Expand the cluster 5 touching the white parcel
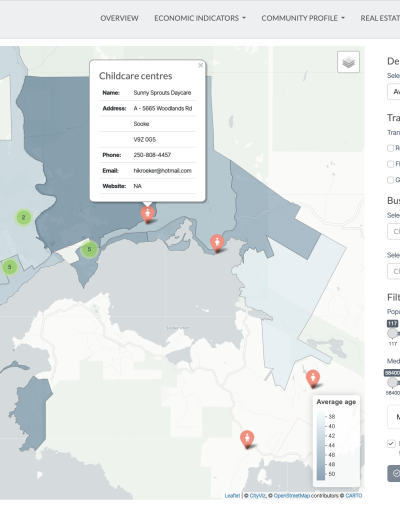The height and width of the screenshot is (516, 400). click(x=89, y=249)
